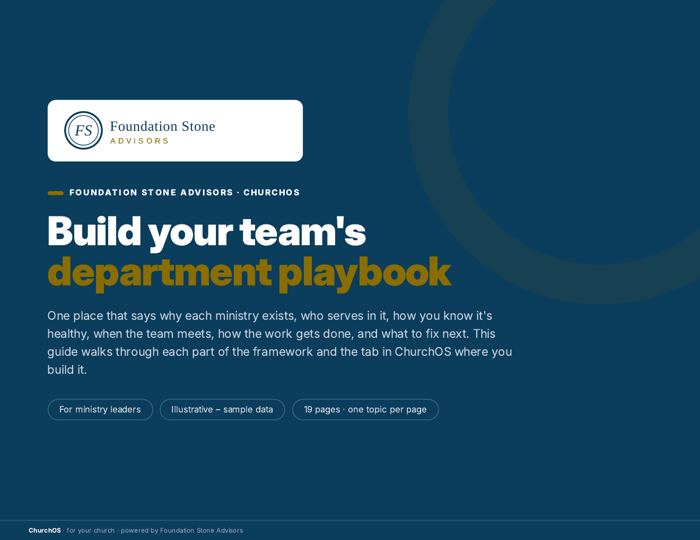700x540 pixels.
Task: Select the '19 pages · one topic per page' pill
Action: click(x=365, y=409)
